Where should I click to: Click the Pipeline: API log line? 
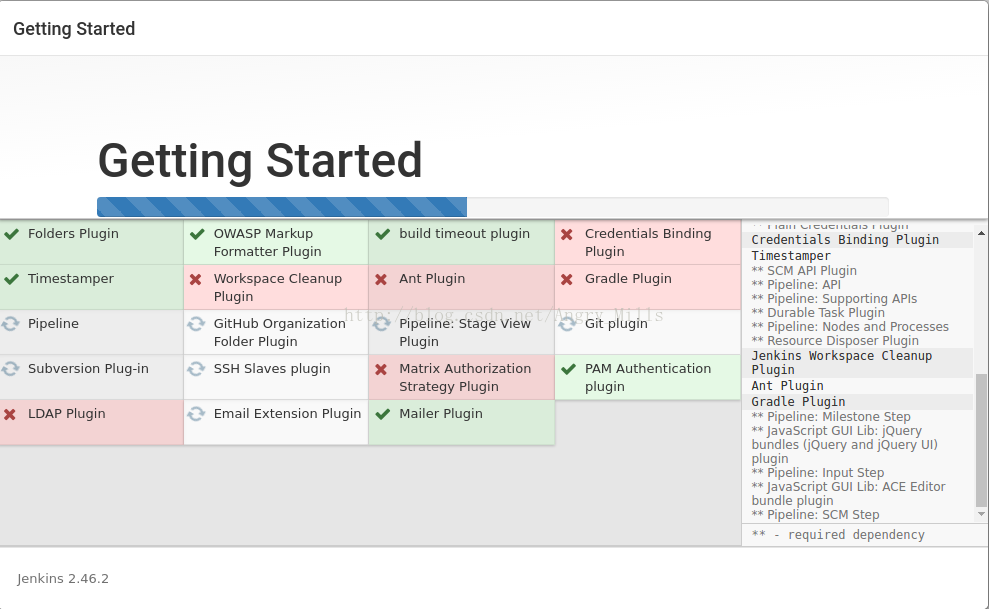[x=796, y=284]
